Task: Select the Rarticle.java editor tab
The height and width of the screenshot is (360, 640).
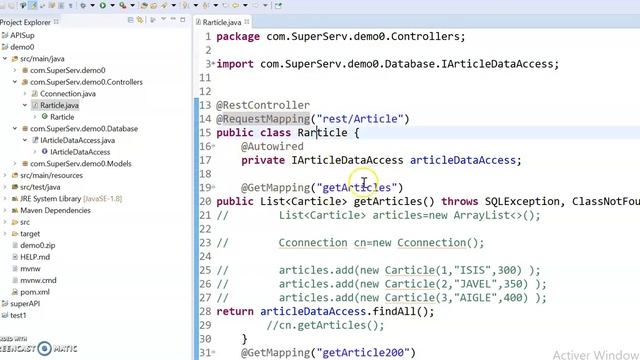Action: [x=222, y=22]
